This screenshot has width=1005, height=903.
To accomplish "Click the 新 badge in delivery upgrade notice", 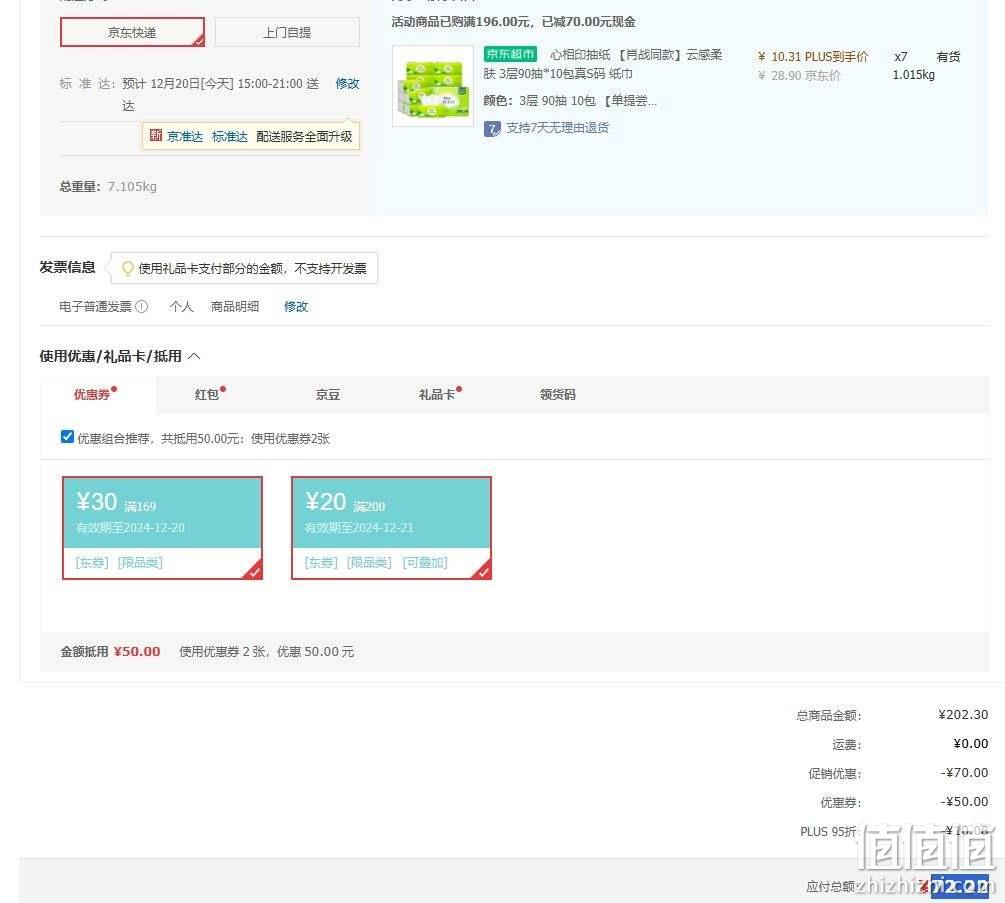I will click(156, 135).
